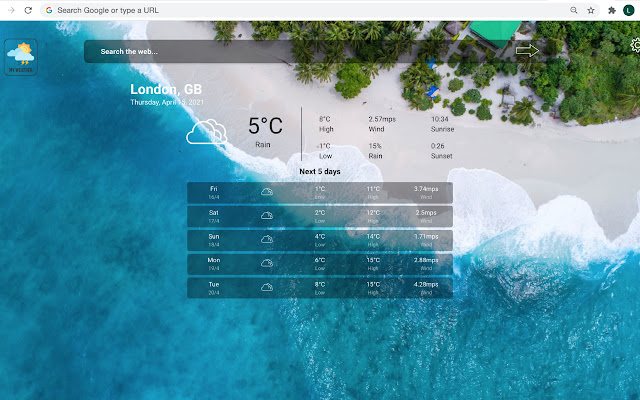The image size is (640, 400).
Task: Click the date 'Thursday, April 15, 2021'
Action: pos(167,102)
